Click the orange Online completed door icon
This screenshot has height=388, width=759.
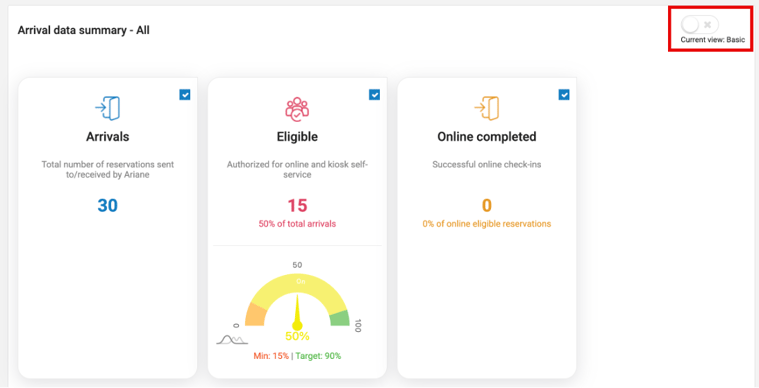(486, 108)
